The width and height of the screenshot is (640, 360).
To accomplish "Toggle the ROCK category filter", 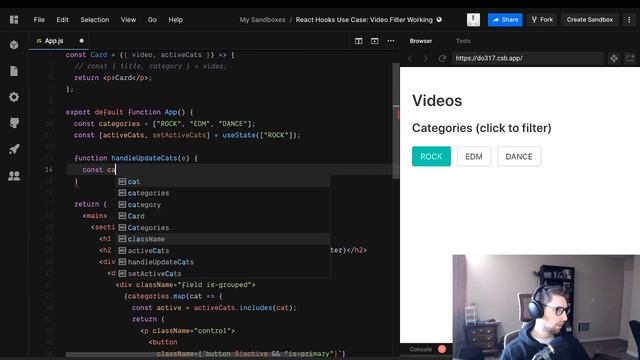I will click(x=431, y=156).
